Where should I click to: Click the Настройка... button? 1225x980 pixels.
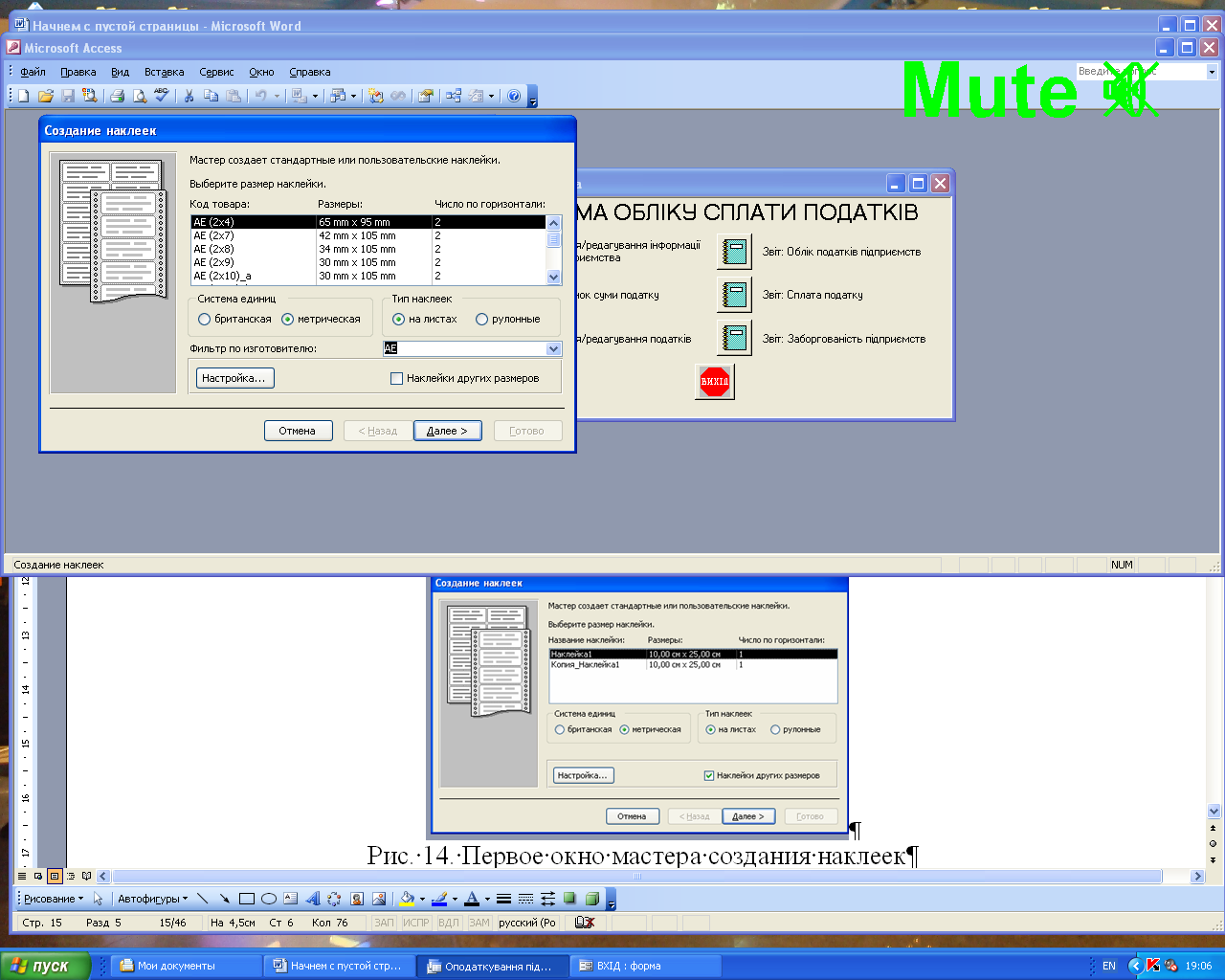click(x=234, y=378)
